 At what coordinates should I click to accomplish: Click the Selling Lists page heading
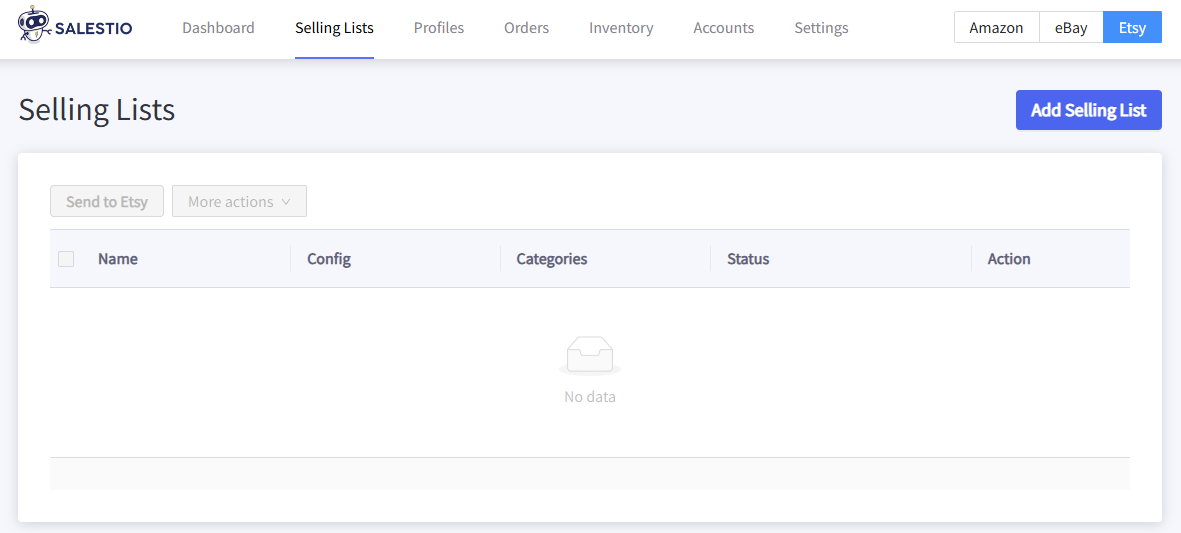(x=97, y=110)
